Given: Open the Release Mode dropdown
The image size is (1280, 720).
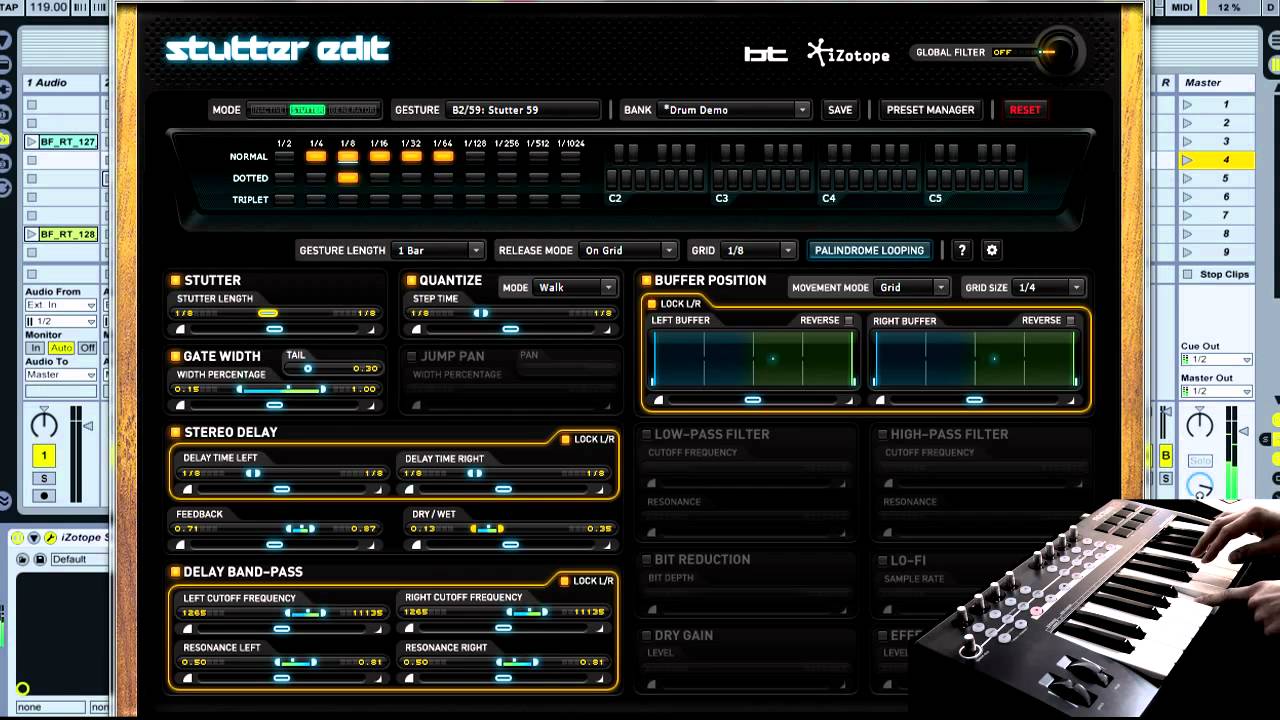Looking at the screenshot, I should [629, 250].
